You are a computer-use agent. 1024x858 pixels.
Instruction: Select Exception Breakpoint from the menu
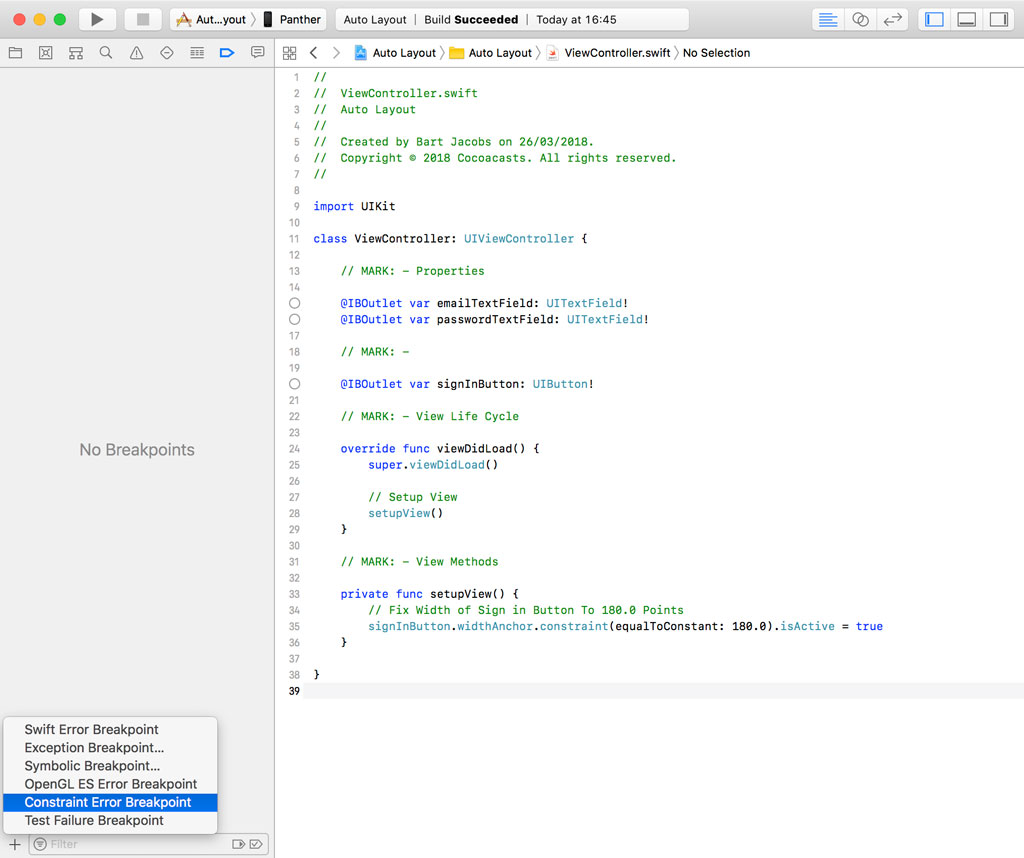pos(93,747)
